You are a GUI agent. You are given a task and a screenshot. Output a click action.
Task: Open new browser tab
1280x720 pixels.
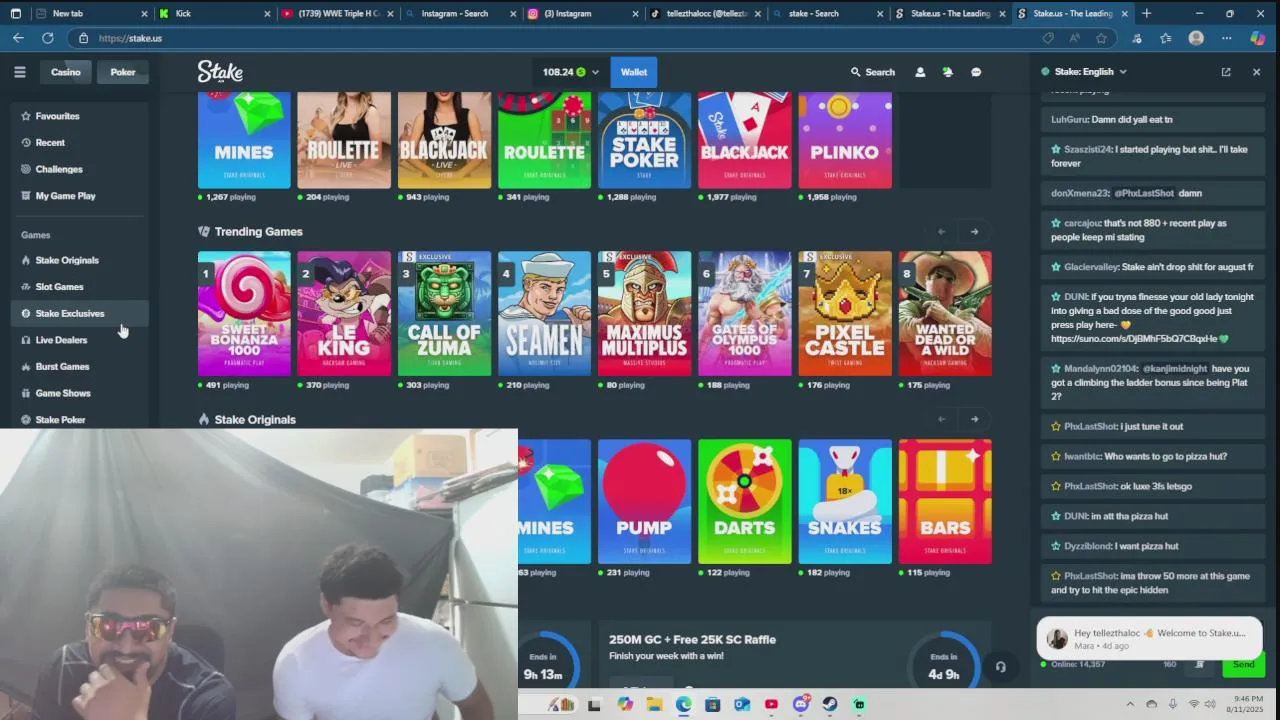pos(1146,14)
